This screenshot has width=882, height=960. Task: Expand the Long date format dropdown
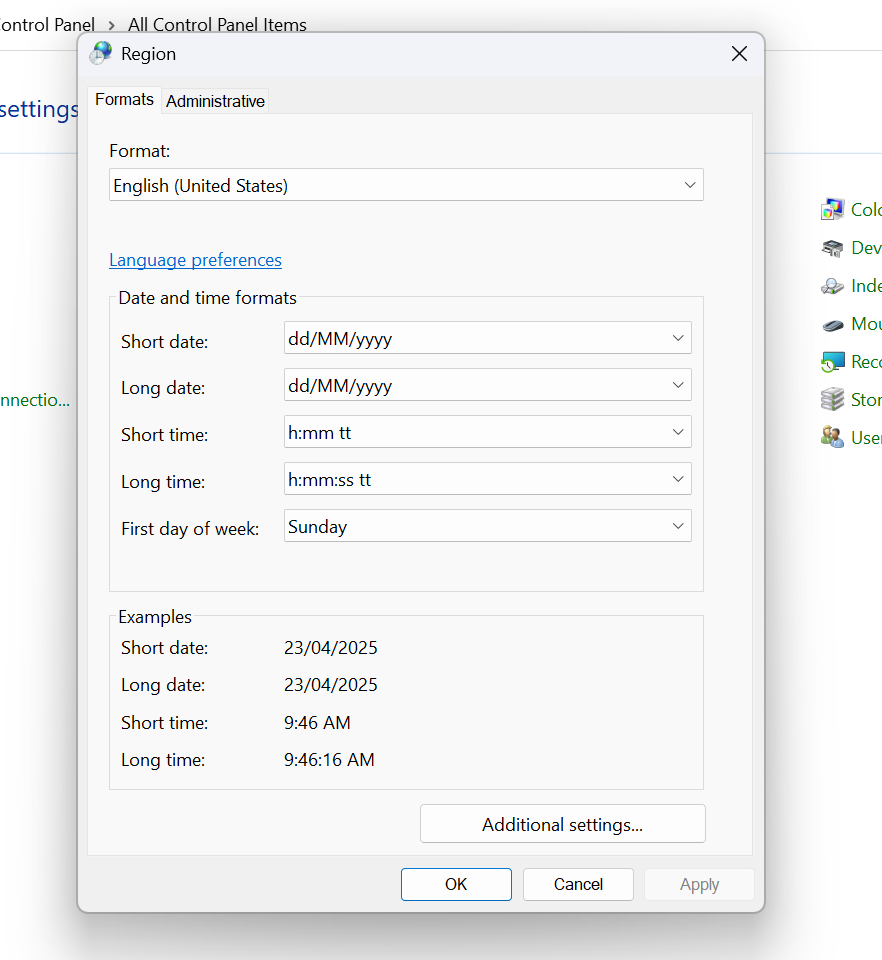488,385
